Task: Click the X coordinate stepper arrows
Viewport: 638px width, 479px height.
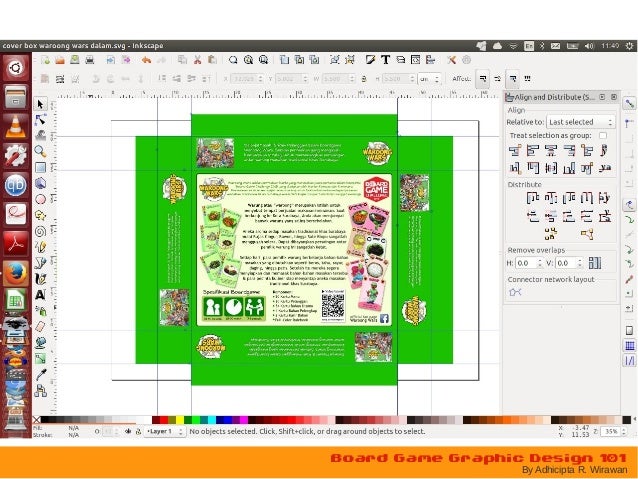Action: (x=260, y=79)
